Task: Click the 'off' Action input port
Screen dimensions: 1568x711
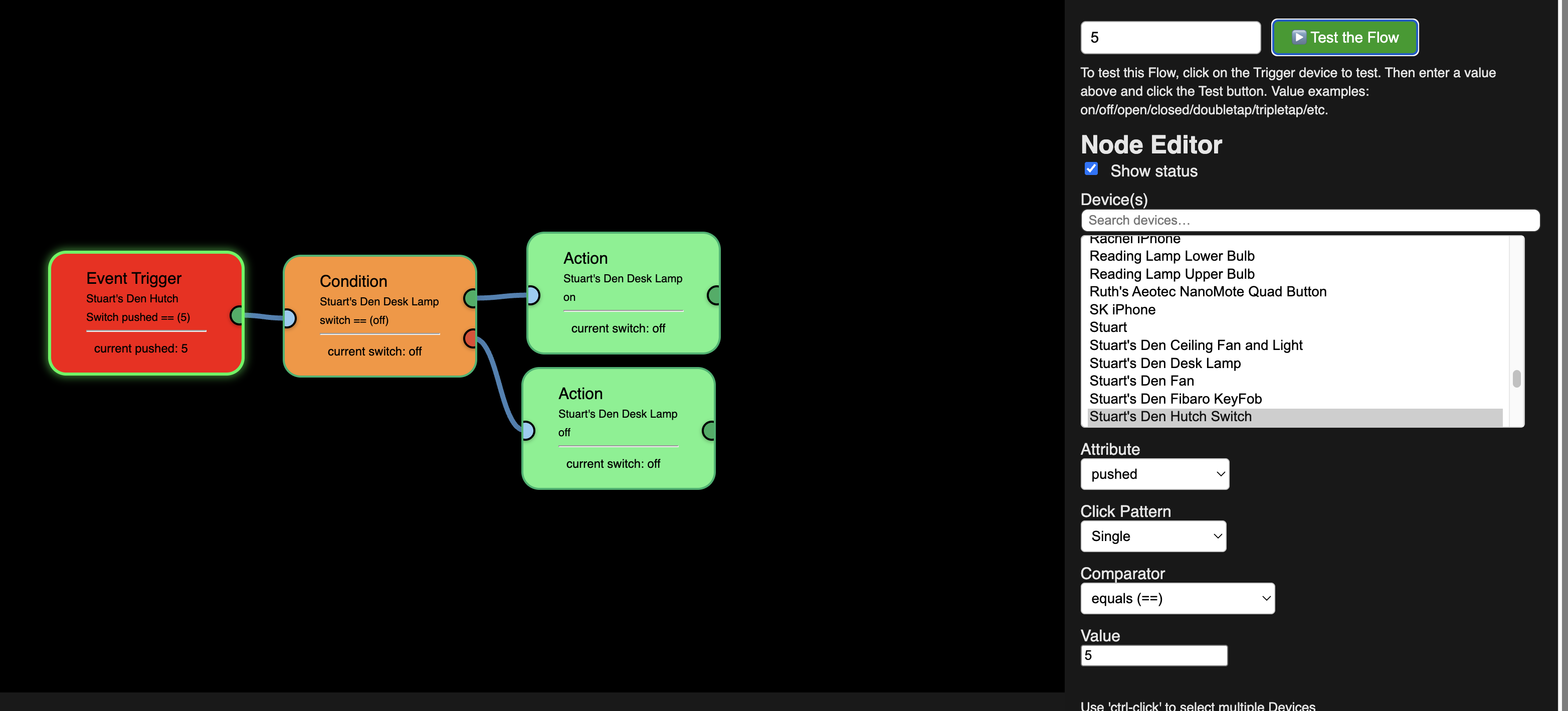Action: 528,430
